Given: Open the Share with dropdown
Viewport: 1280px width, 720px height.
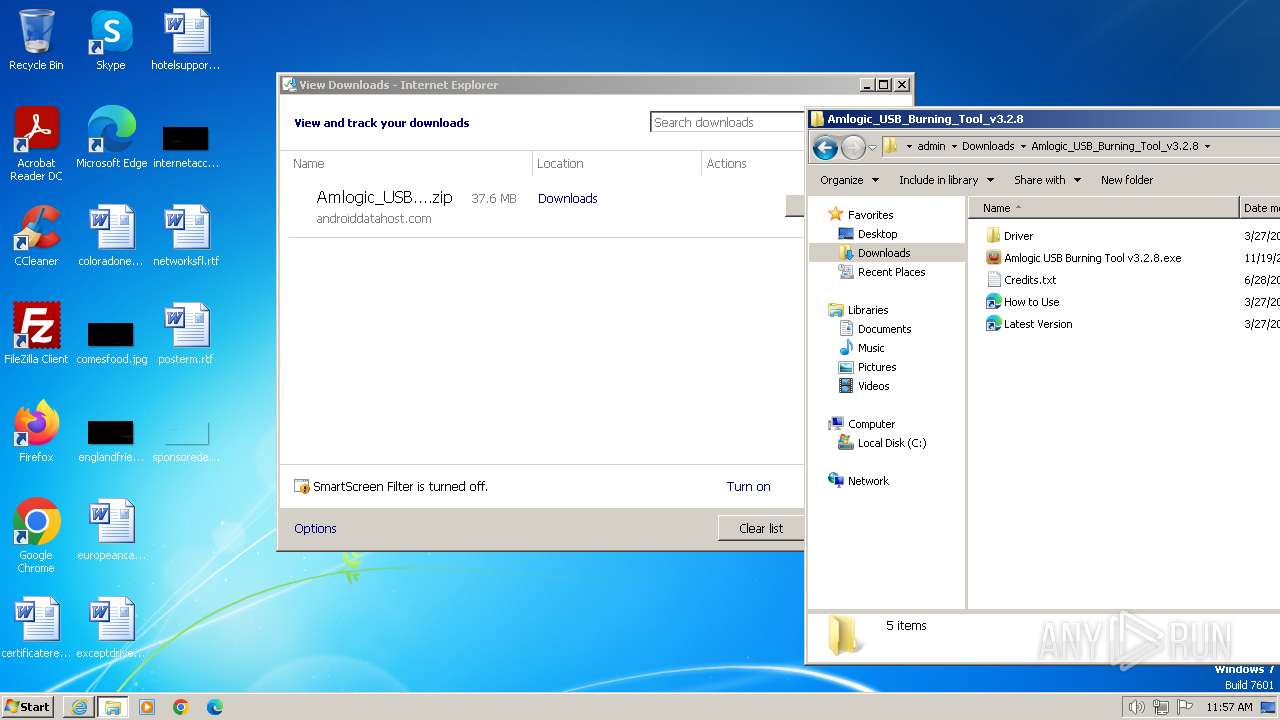Looking at the screenshot, I should 1047,180.
